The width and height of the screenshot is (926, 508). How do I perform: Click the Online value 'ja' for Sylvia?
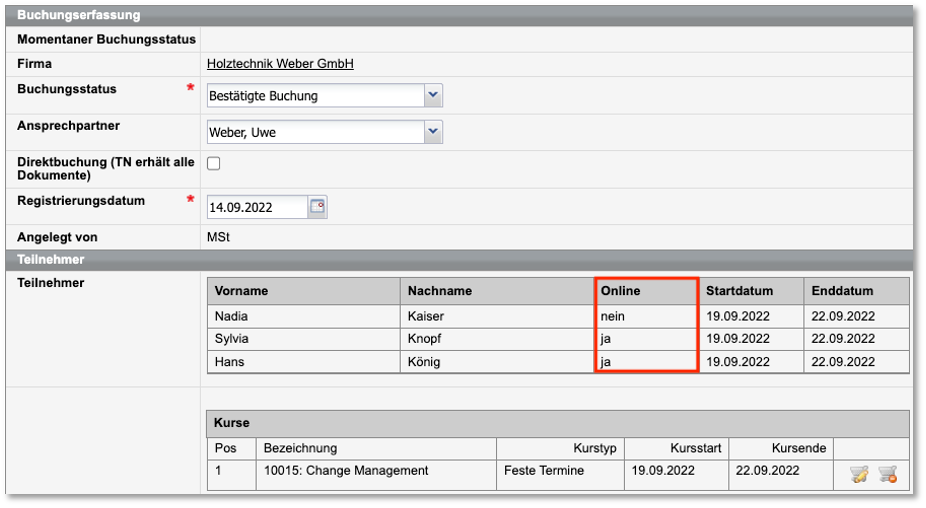pyautogui.click(x=605, y=338)
